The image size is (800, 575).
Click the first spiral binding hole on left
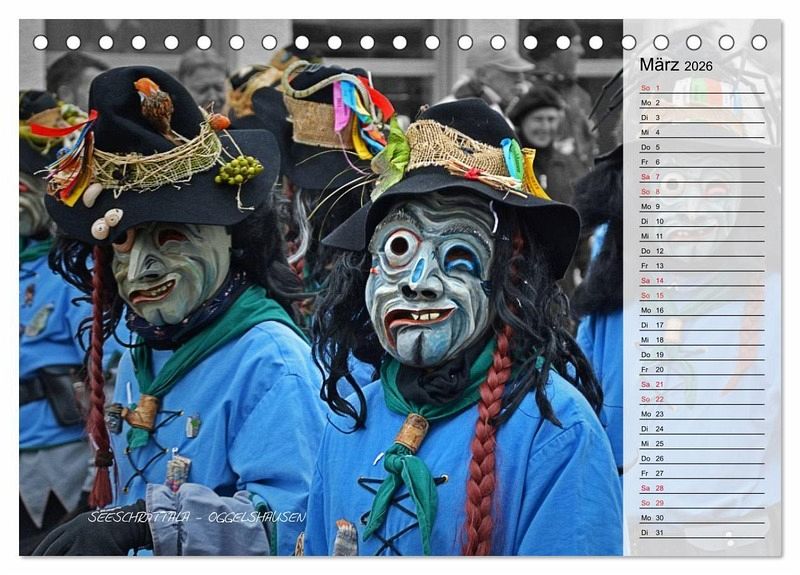coord(40,42)
